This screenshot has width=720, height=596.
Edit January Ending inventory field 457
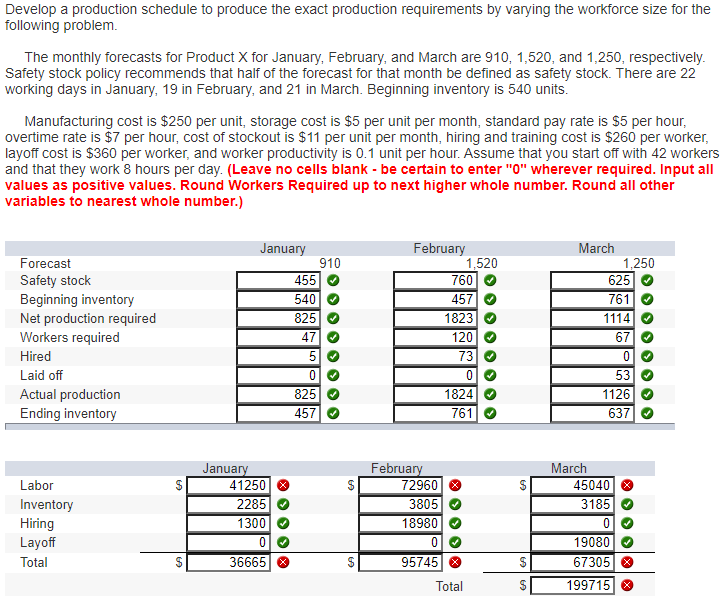(279, 414)
